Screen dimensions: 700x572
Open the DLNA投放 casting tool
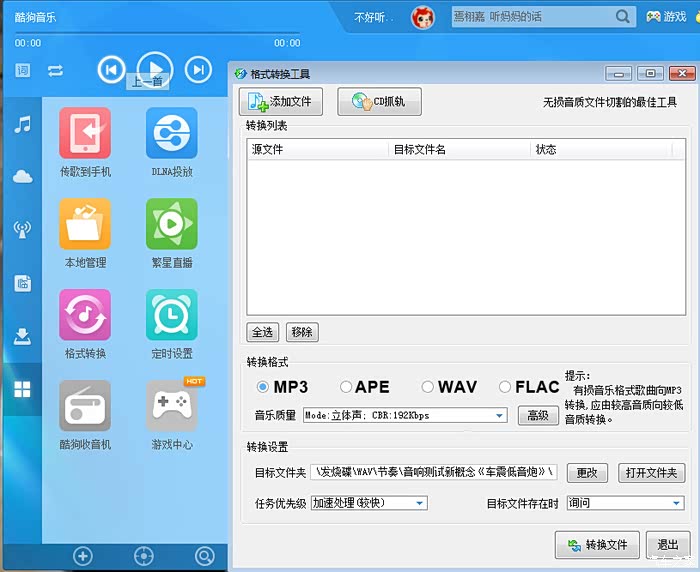pyautogui.click(x=172, y=133)
